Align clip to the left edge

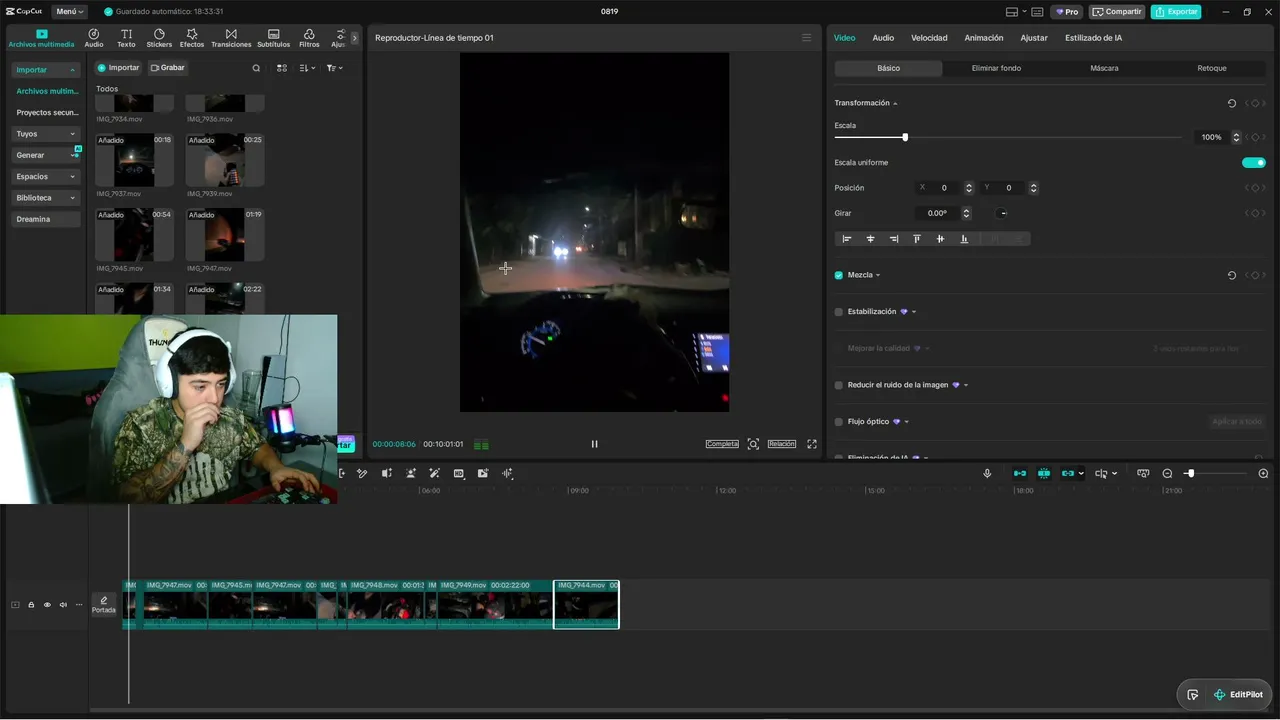point(847,239)
